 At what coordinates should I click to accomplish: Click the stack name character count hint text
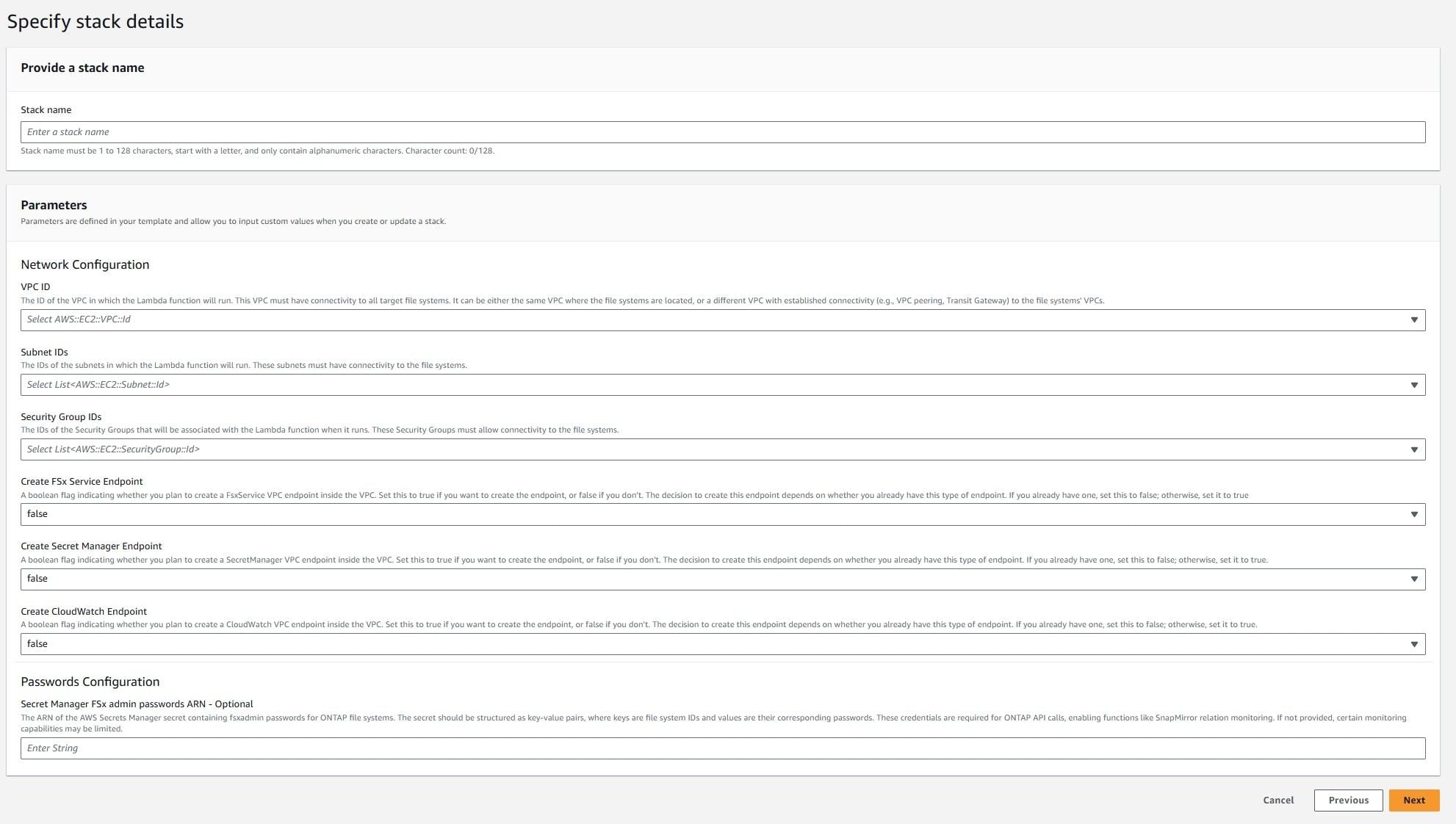257,151
